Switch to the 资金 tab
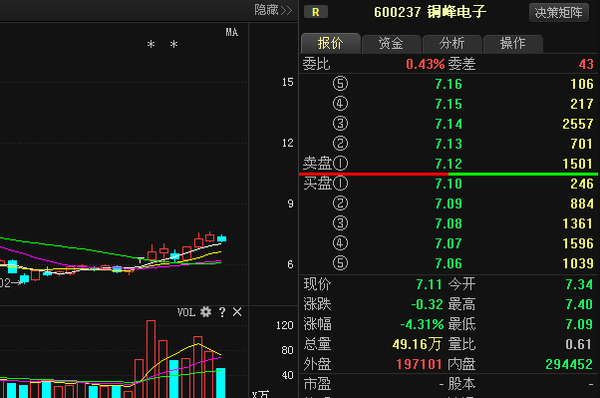The image size is (600, 398). tap(391, 43)
